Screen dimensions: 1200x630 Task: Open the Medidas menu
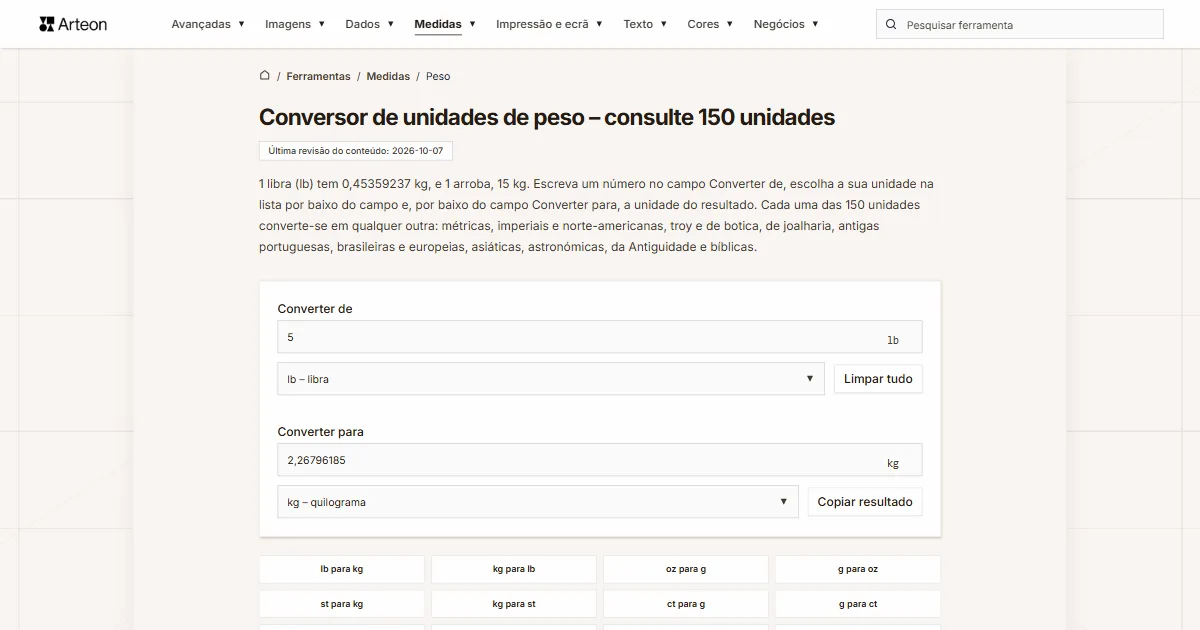(445, 24)
